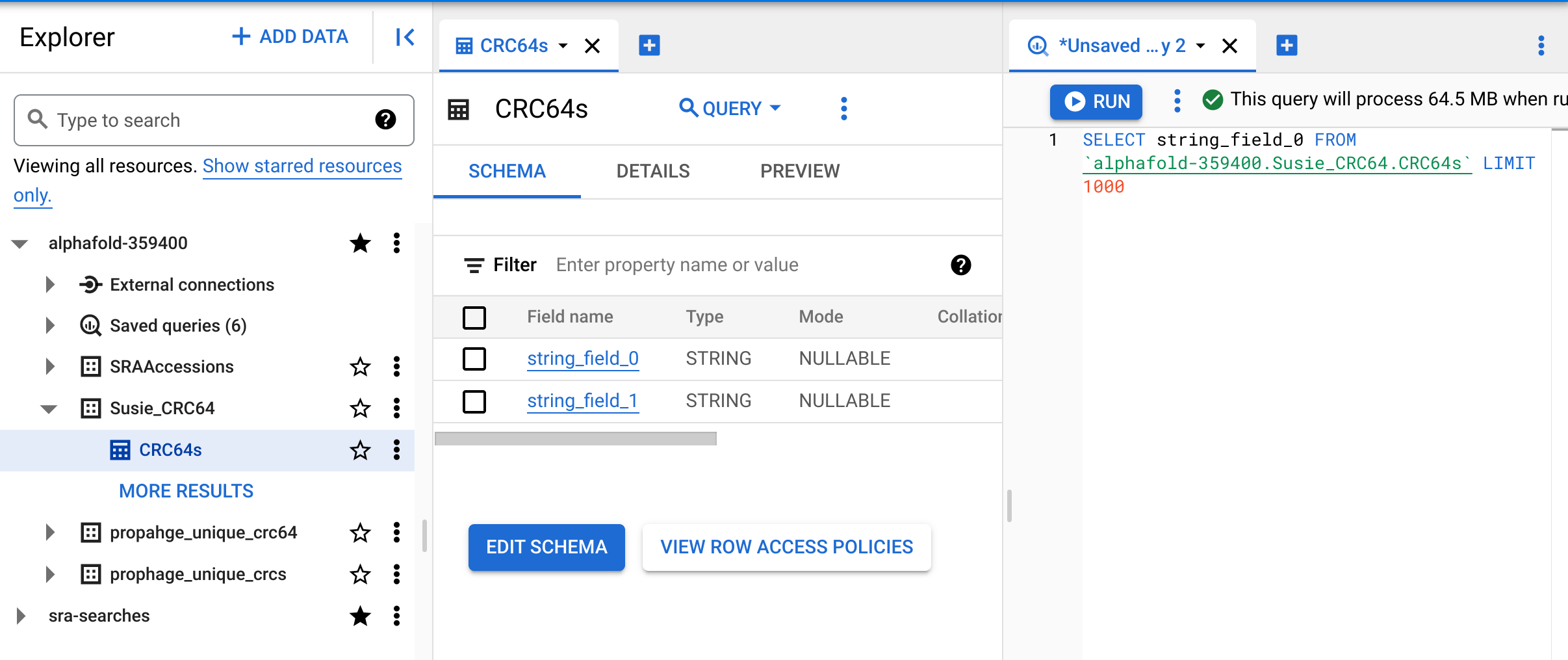The height and width of the screenshot is (660, 1568).
Task: Expand the SRAAccessions dataset
Action: coord(50,367)
